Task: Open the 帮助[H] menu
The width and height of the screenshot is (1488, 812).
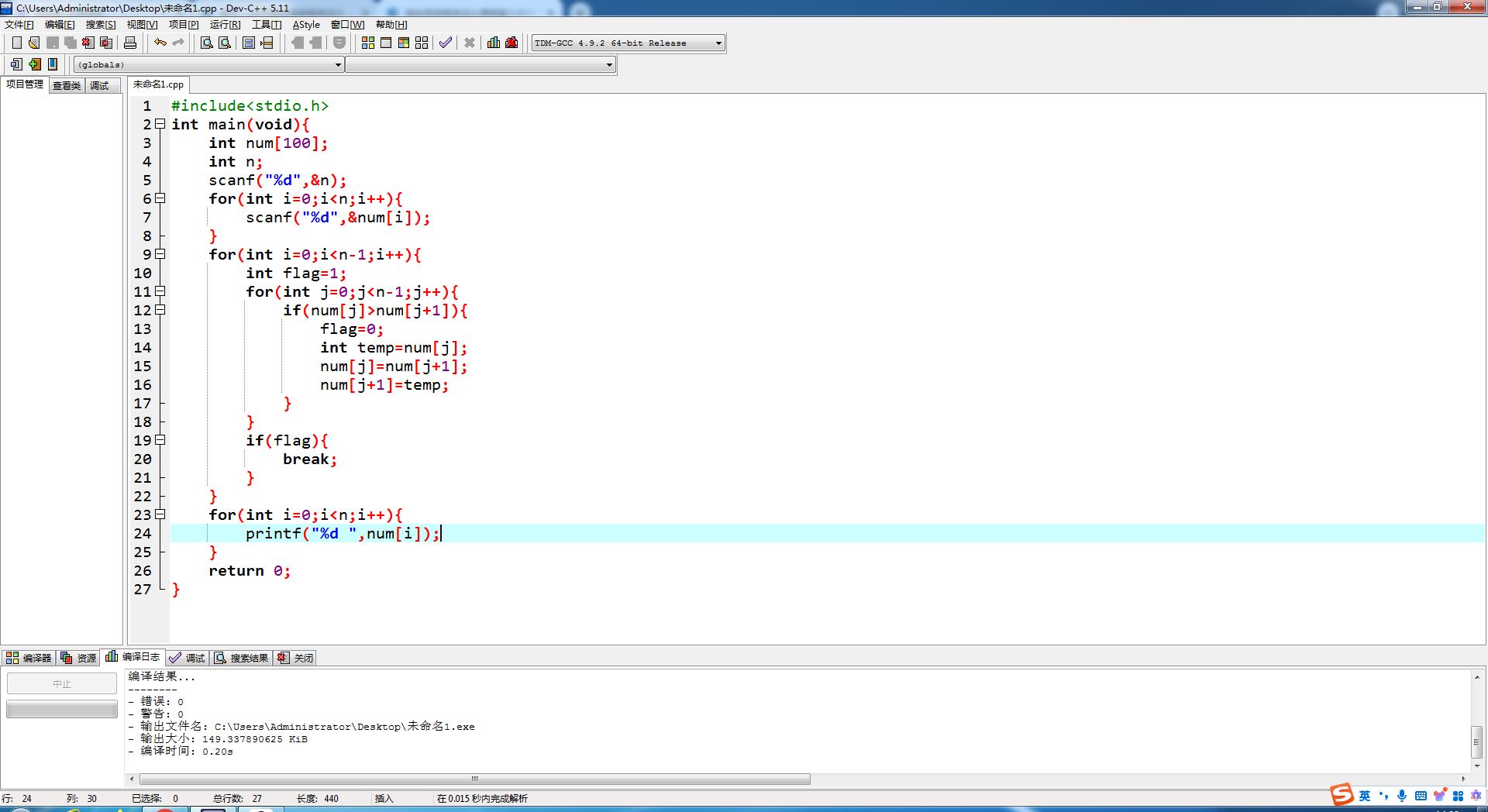Action: [391, 25]
